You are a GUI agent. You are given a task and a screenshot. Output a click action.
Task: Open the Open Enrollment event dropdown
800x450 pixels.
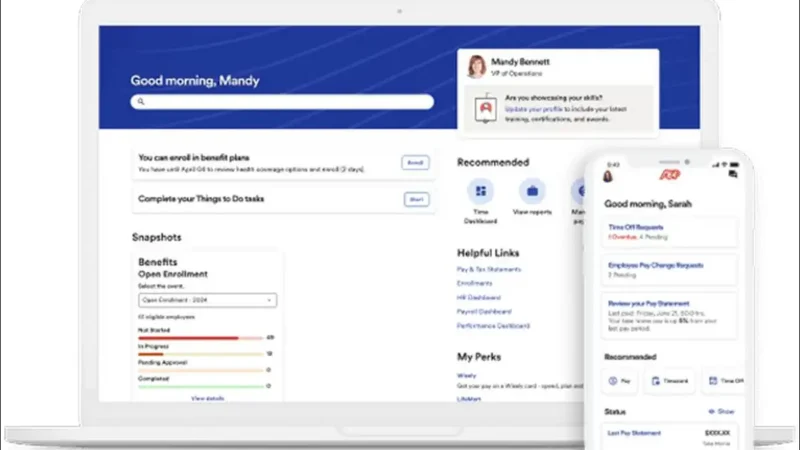pos(208,300)
